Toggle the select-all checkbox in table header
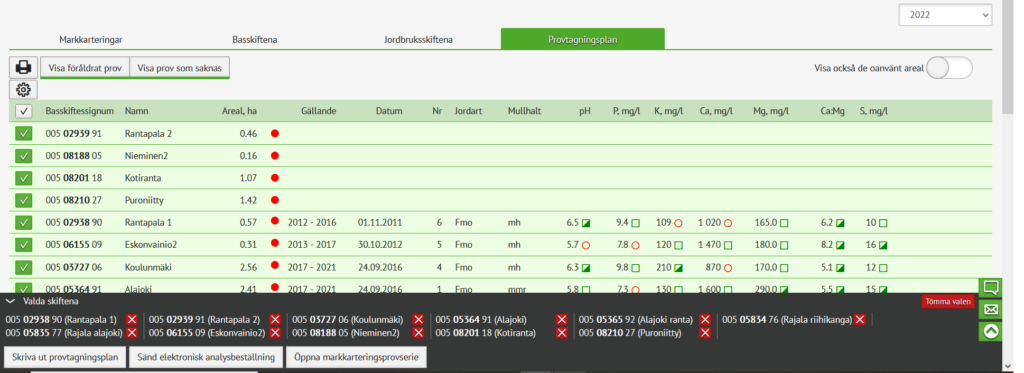Screen dimensions: 1024x373 [24, 112]
